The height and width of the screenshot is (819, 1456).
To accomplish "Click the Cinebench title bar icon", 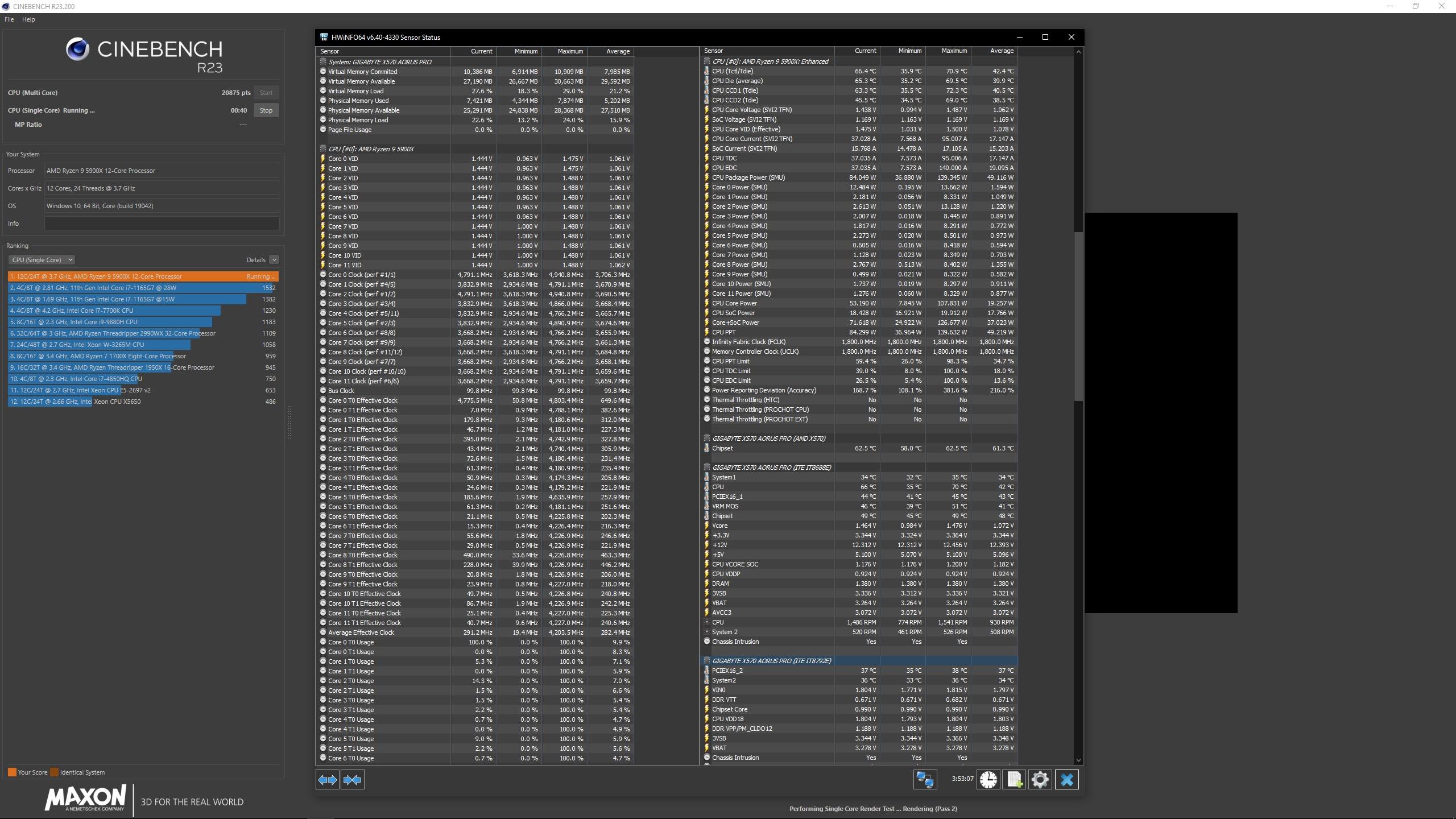I will [6, 6].
